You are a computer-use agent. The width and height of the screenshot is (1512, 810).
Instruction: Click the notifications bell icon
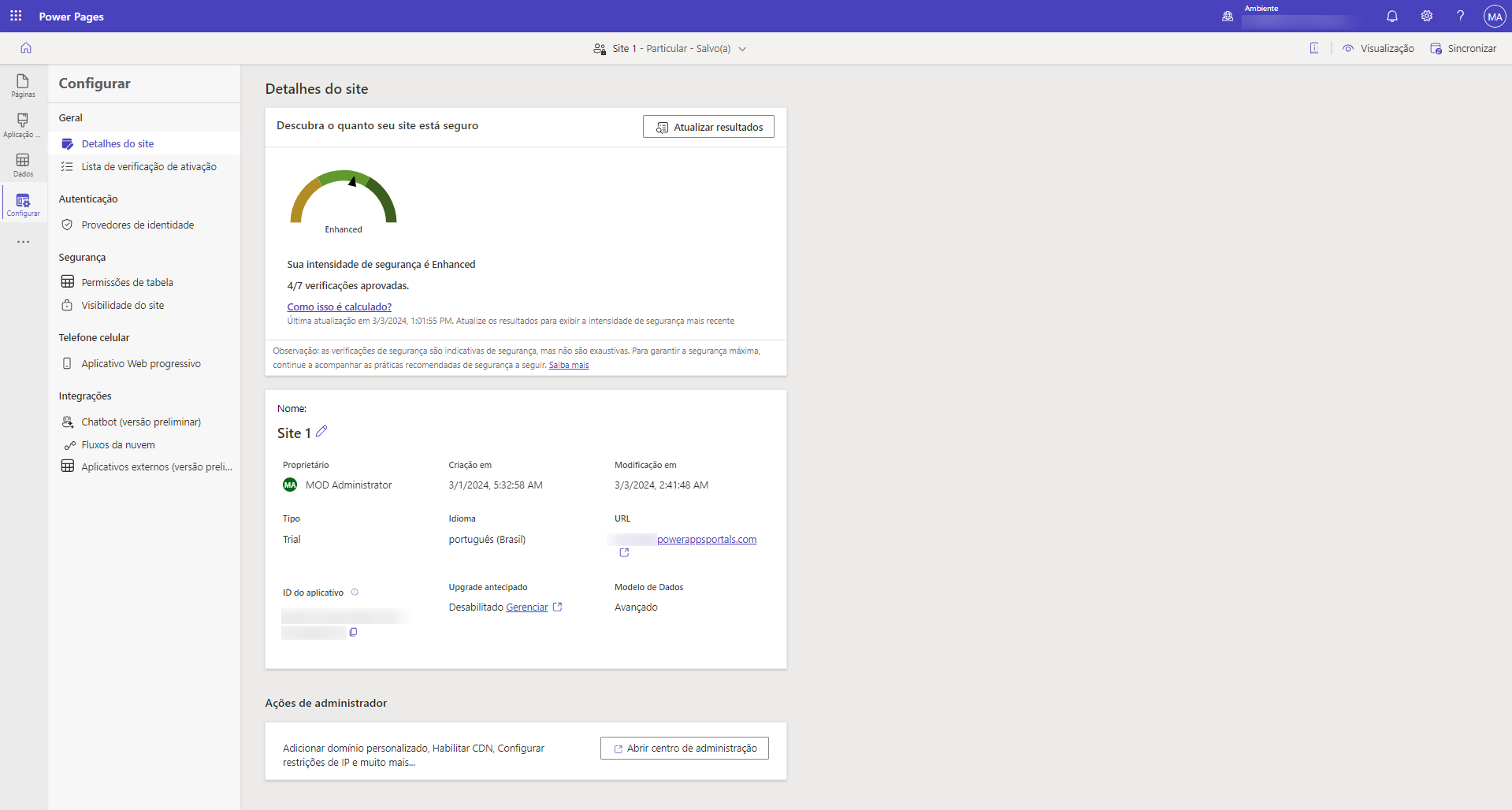[1392, 16]
